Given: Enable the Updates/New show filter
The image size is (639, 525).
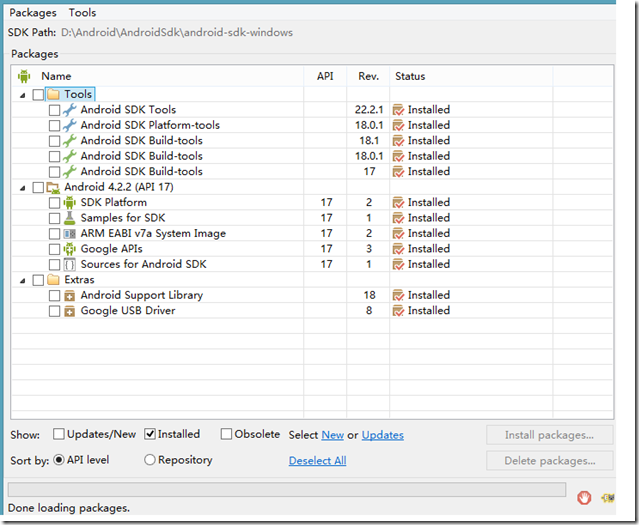Looking at the screenshot, I should coord(59,434).
